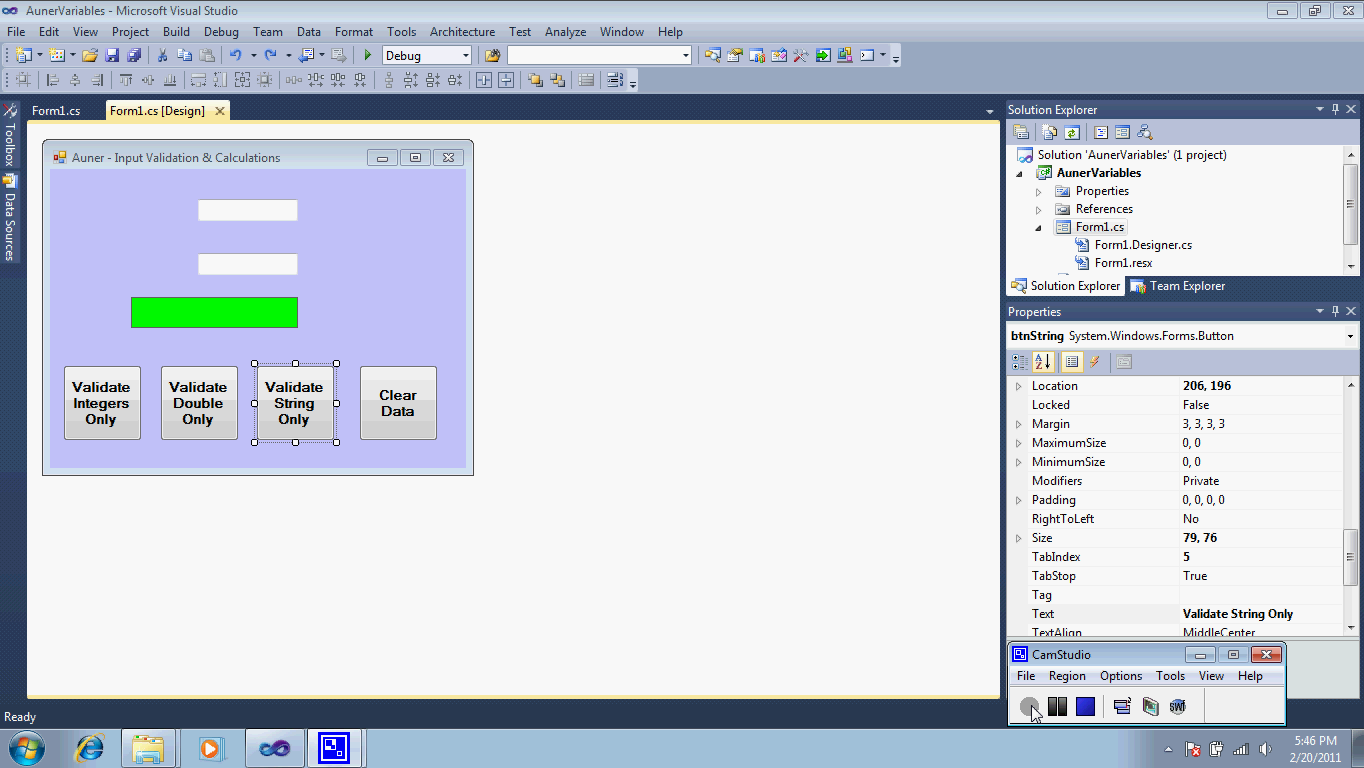1364x768 pixels.
Task: Toggle Categorized view in Properties panel
Action: [x=1020, y=362]
